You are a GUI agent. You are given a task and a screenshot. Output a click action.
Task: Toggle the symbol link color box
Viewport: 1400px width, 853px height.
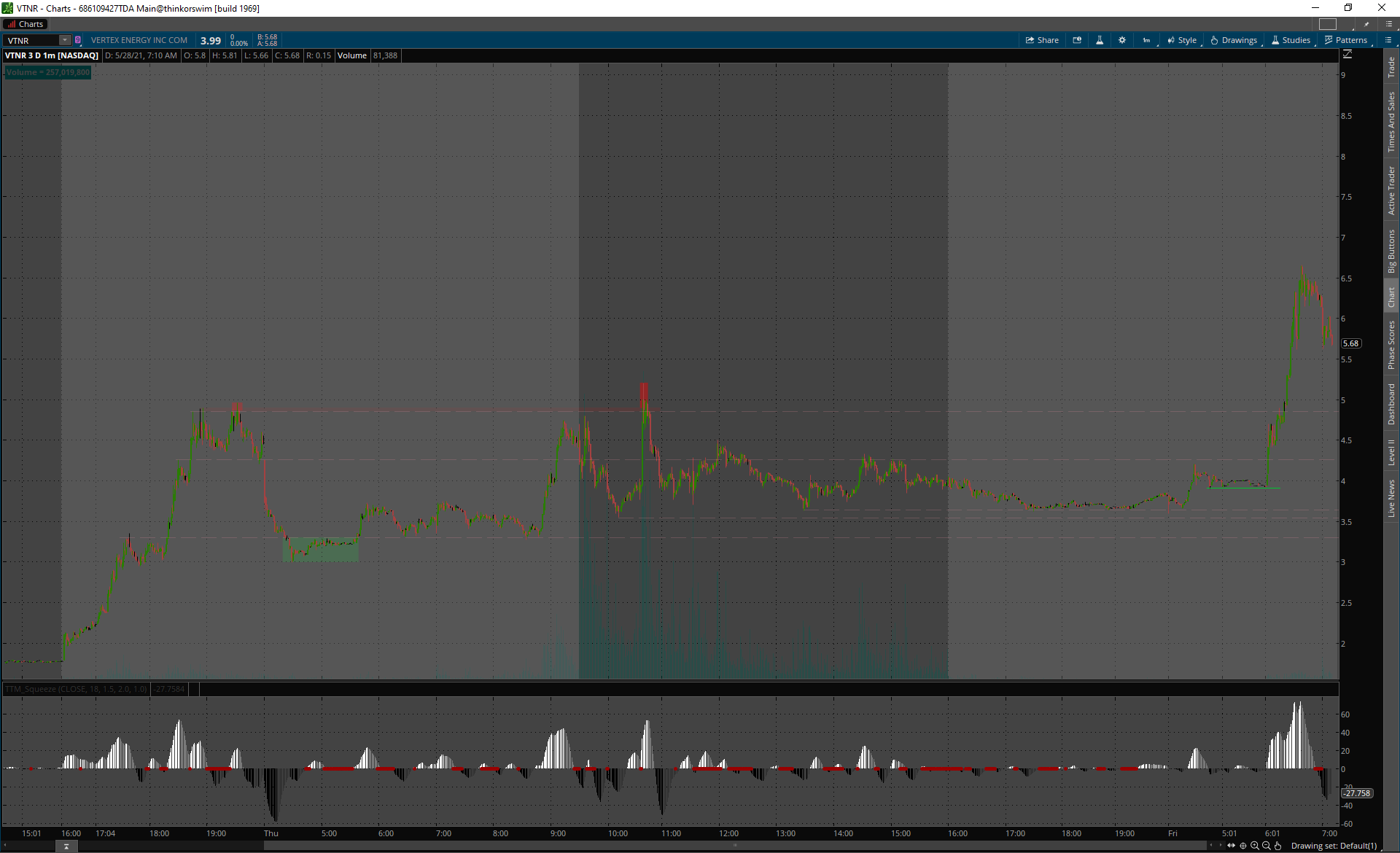click(78, 40)
